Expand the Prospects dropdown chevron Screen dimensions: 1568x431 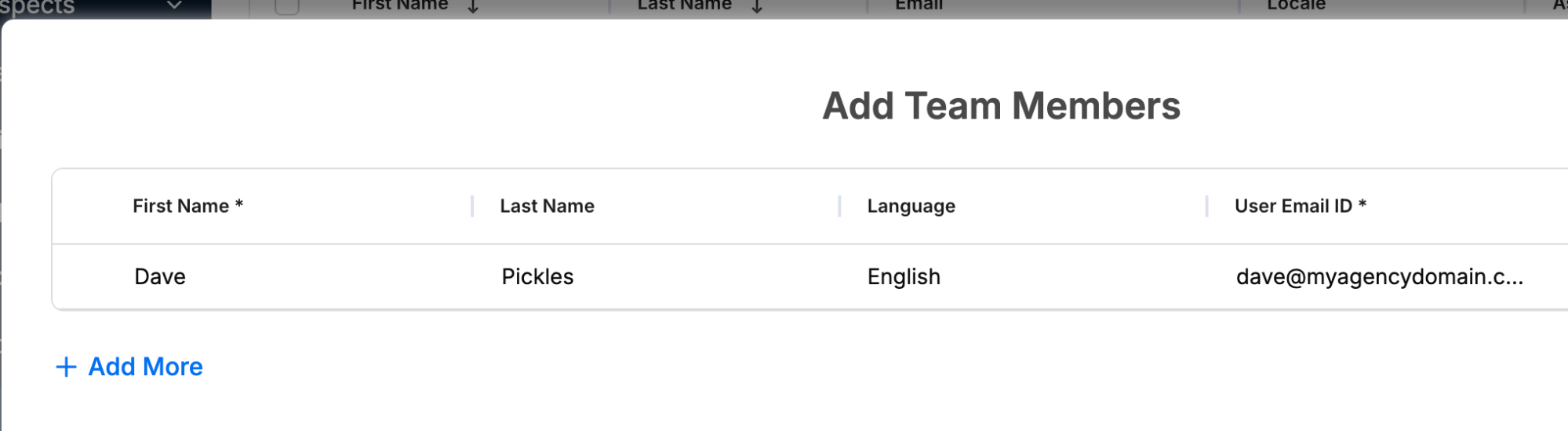tap(174, 5)
